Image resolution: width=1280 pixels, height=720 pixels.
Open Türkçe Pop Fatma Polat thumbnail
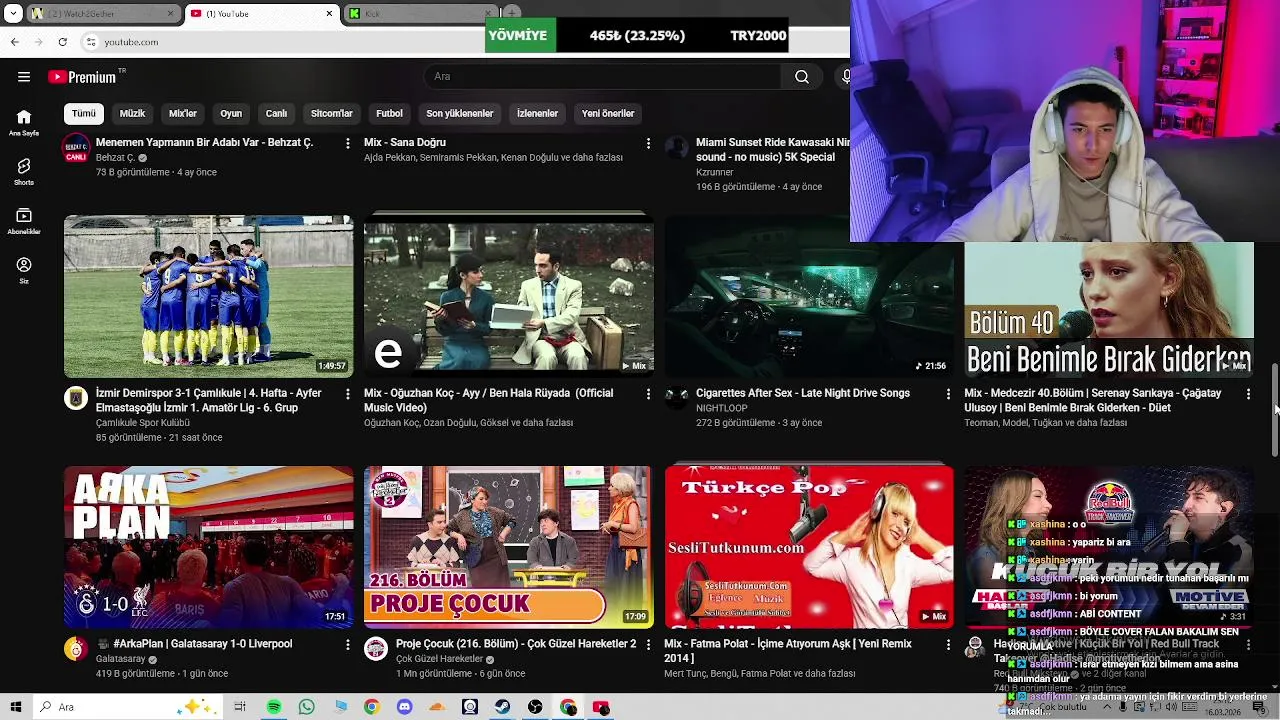click(809, 547)
